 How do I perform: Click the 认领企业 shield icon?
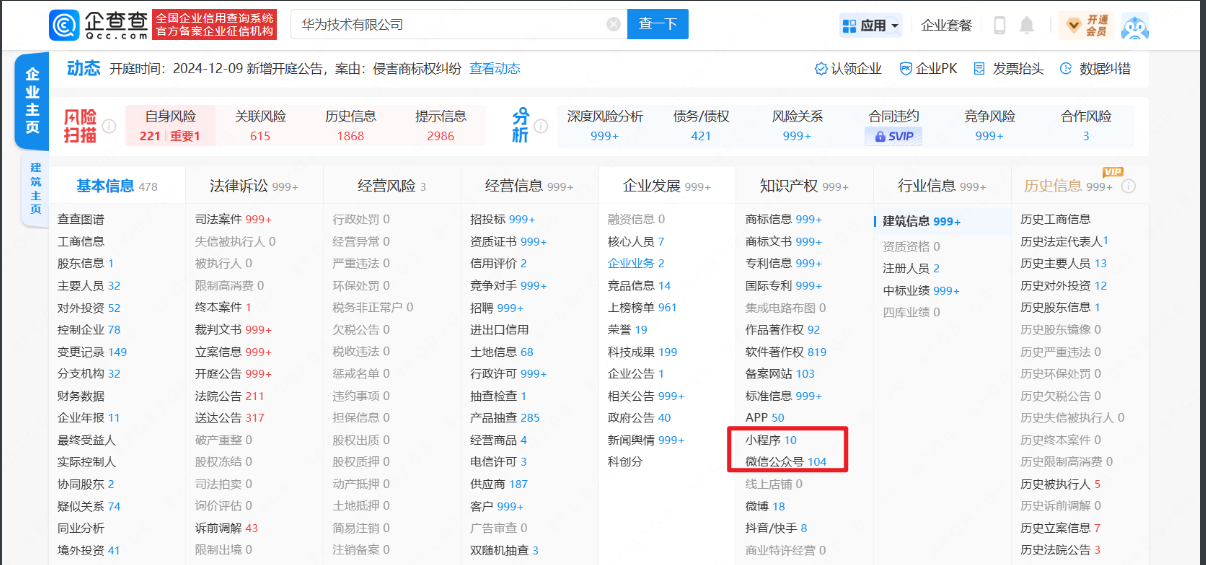pyautogui.click(x=821, y=69)
